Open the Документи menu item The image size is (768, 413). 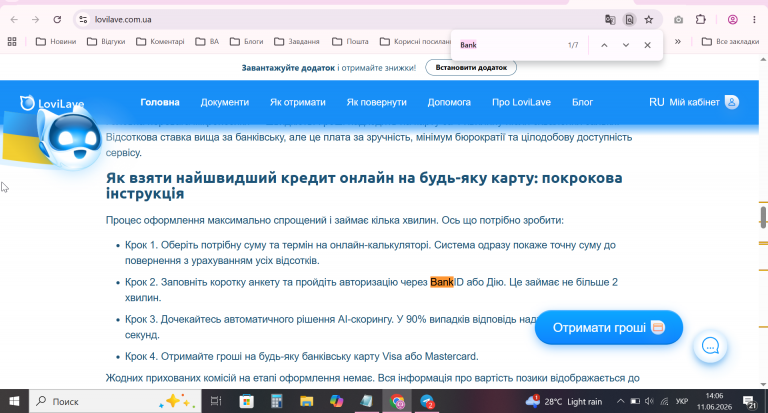(225, 102)
